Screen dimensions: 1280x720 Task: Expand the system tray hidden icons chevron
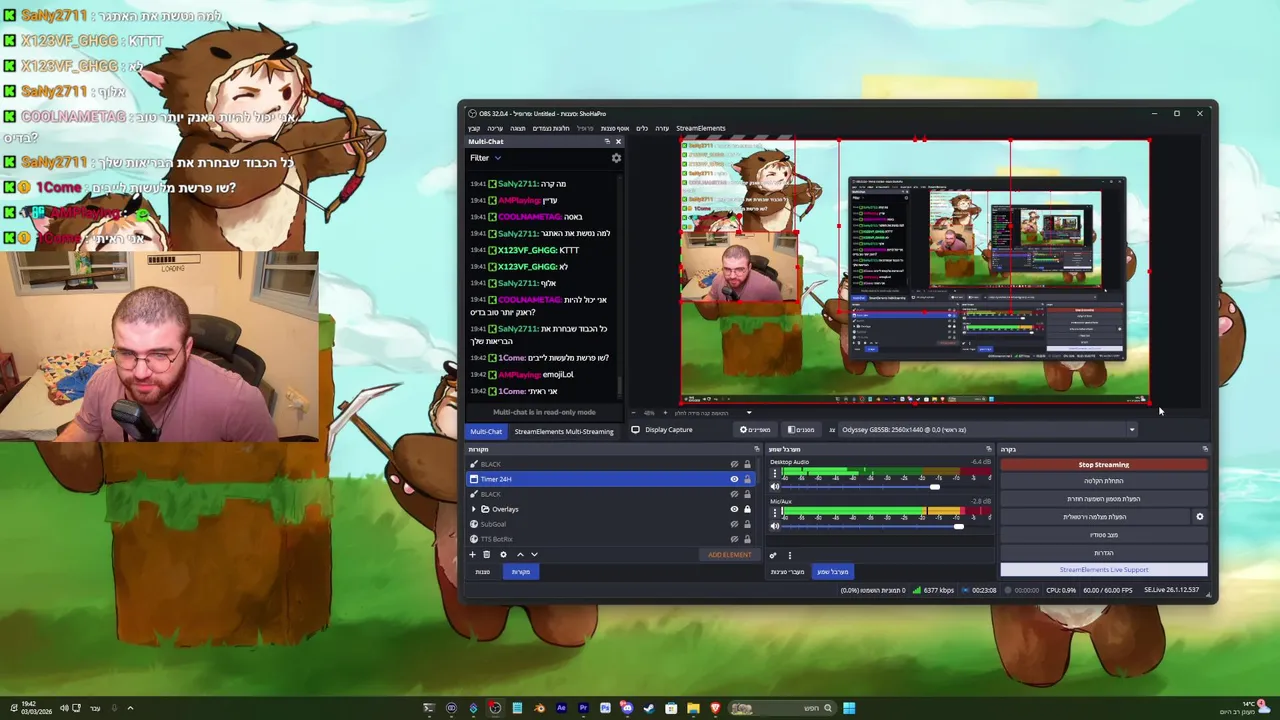[130, 708]
